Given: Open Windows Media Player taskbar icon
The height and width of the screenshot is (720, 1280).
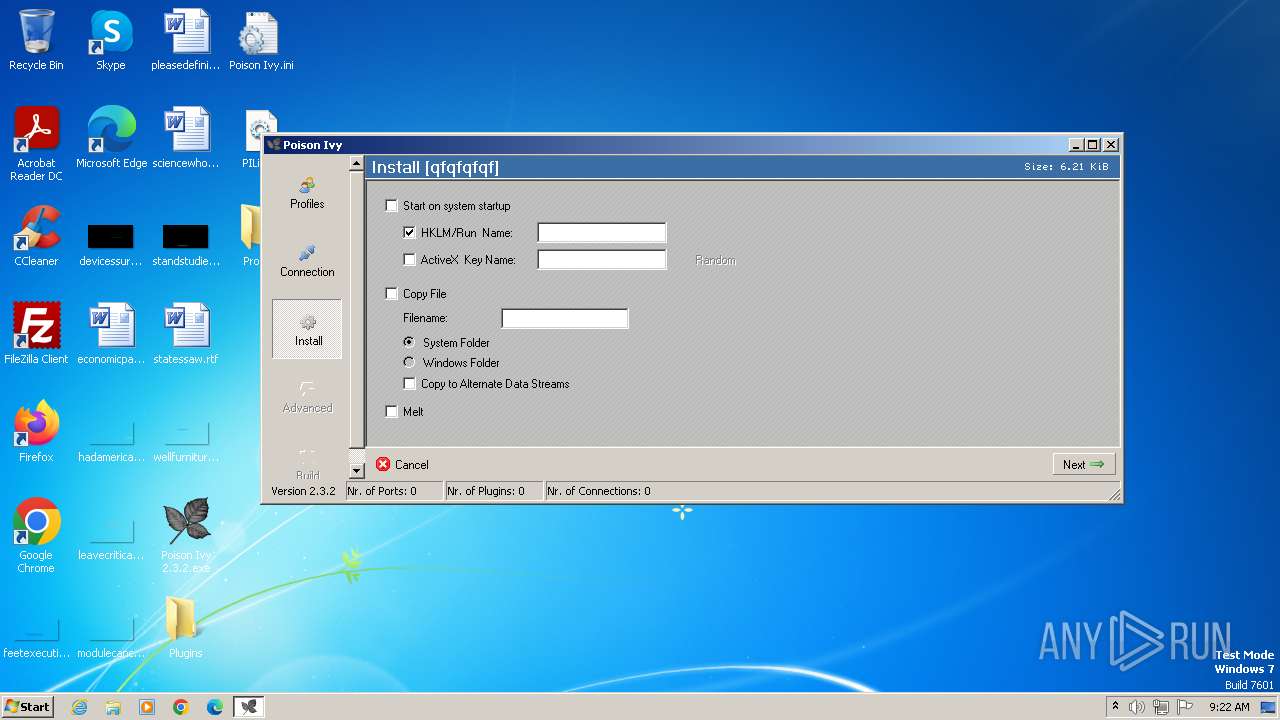Looking at the screenshot, I should coord(147,706).
